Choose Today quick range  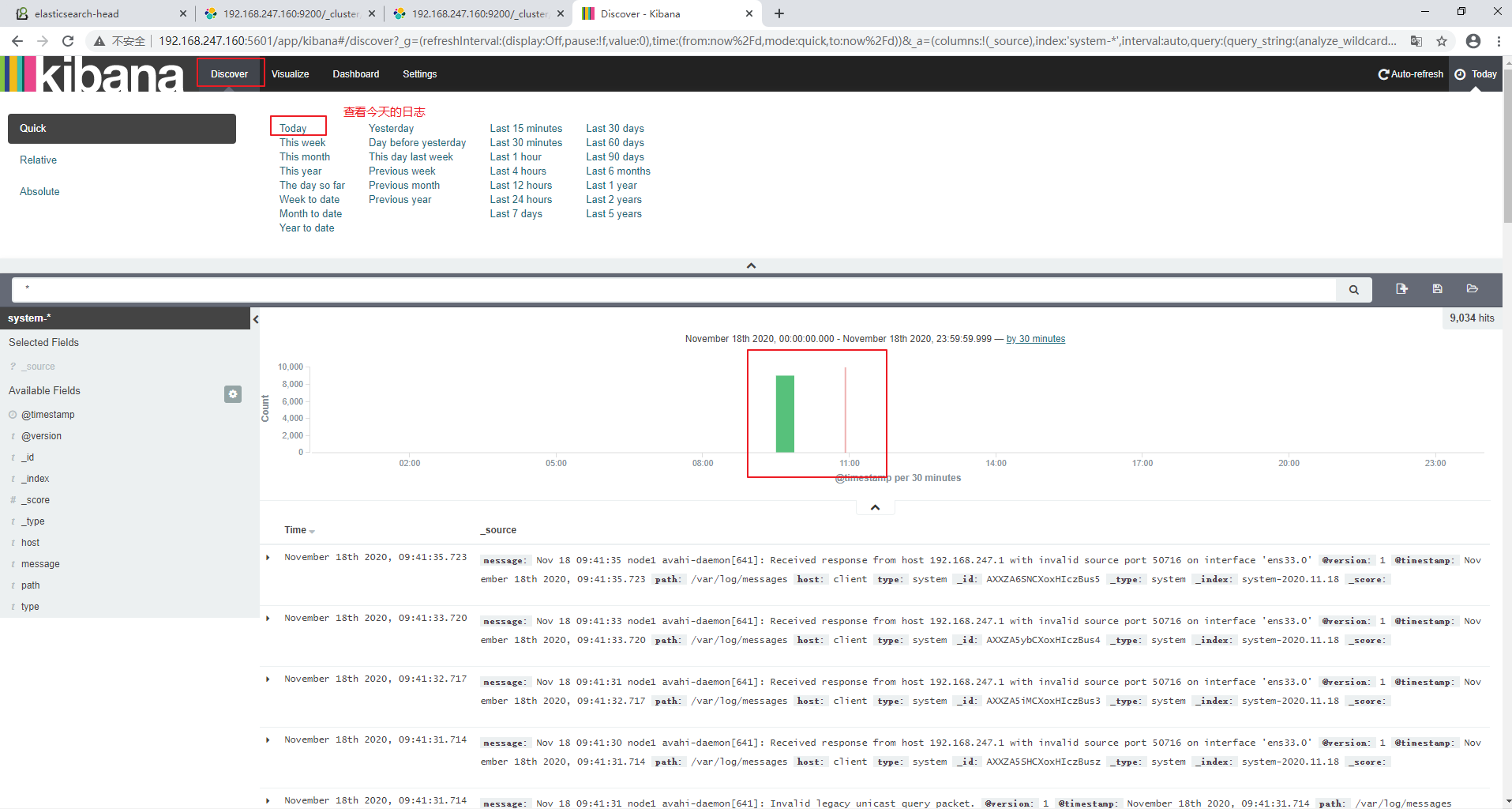click(293, 128)
